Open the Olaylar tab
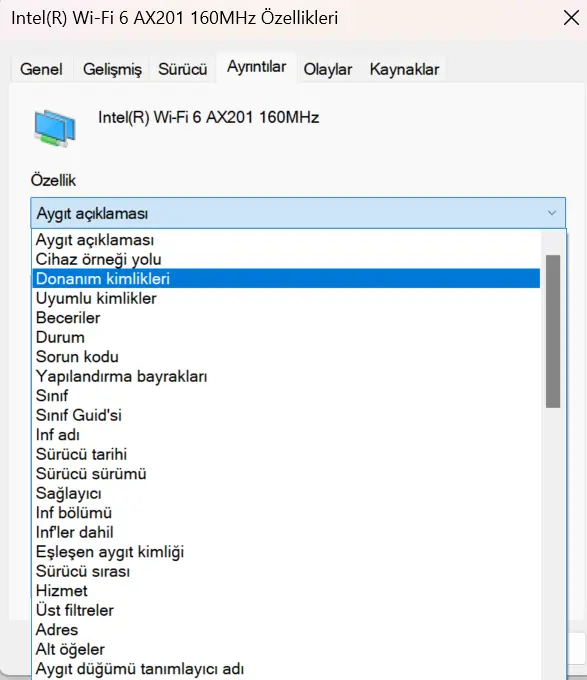This screenshot has height=680, width=587. click(328, 69)
